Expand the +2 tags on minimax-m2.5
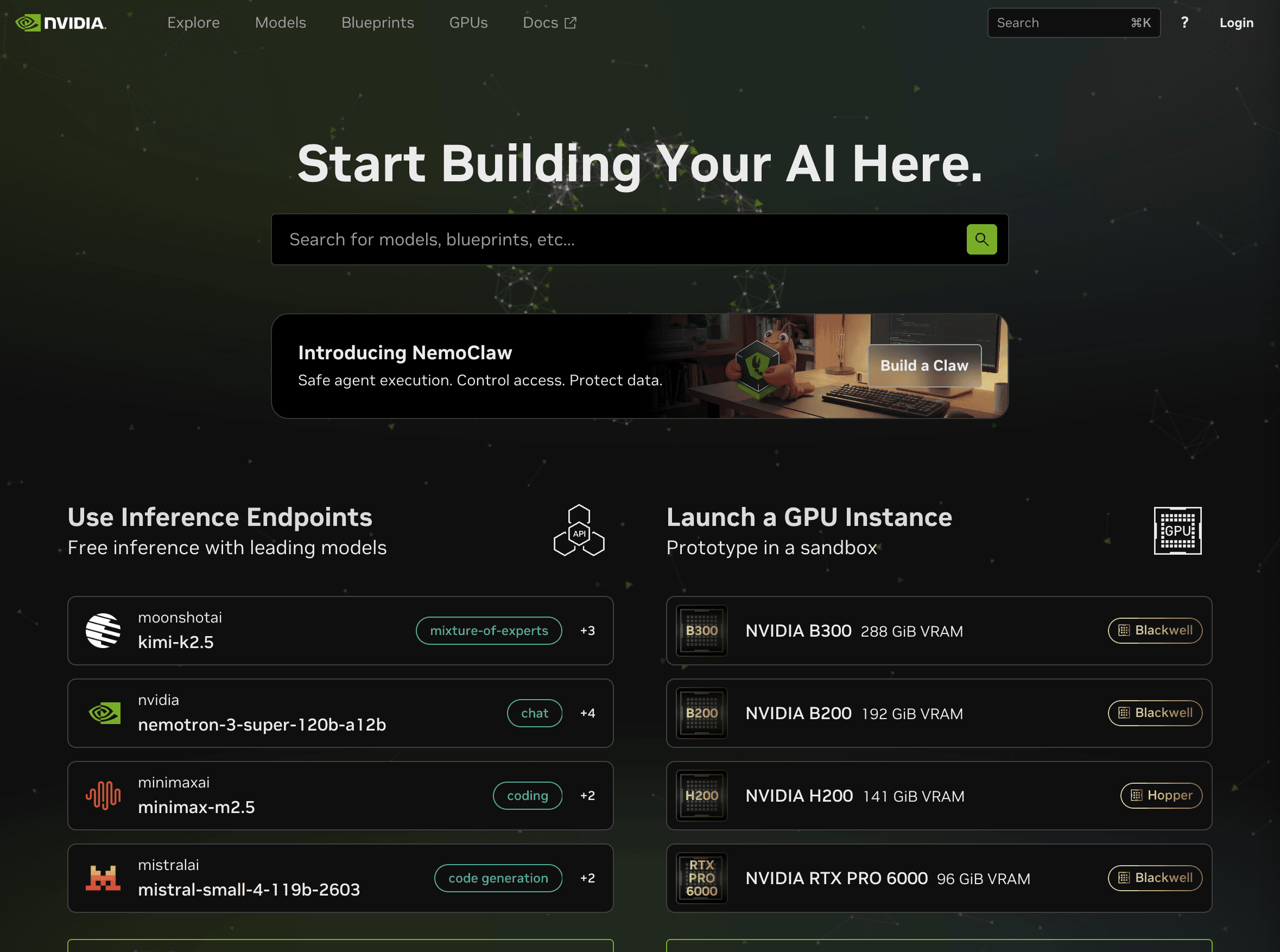Viewport: 1280px width, 952px height. pyautogui.click(x=587, y=795)
